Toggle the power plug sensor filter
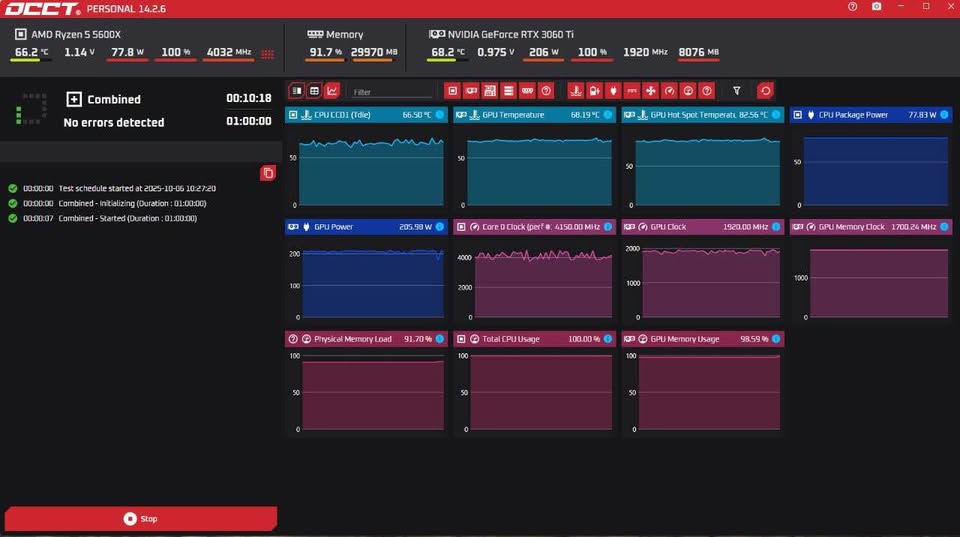The height and width of the screenshot is (537, 960). tap(613, 91)
